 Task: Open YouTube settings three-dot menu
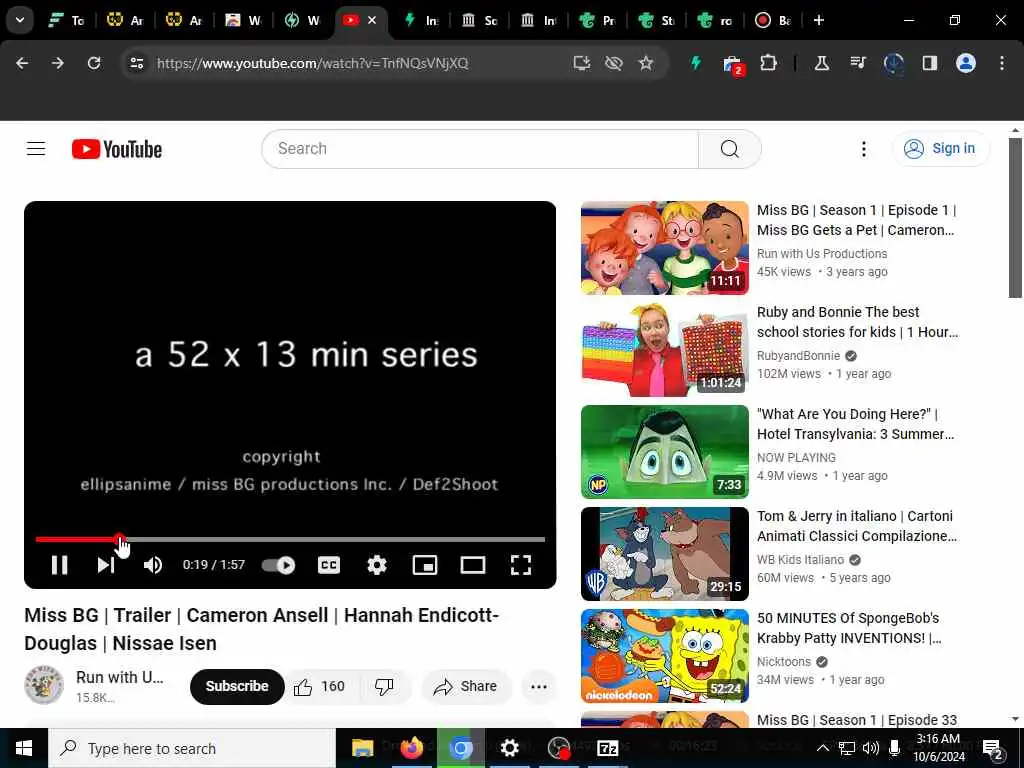863,149
